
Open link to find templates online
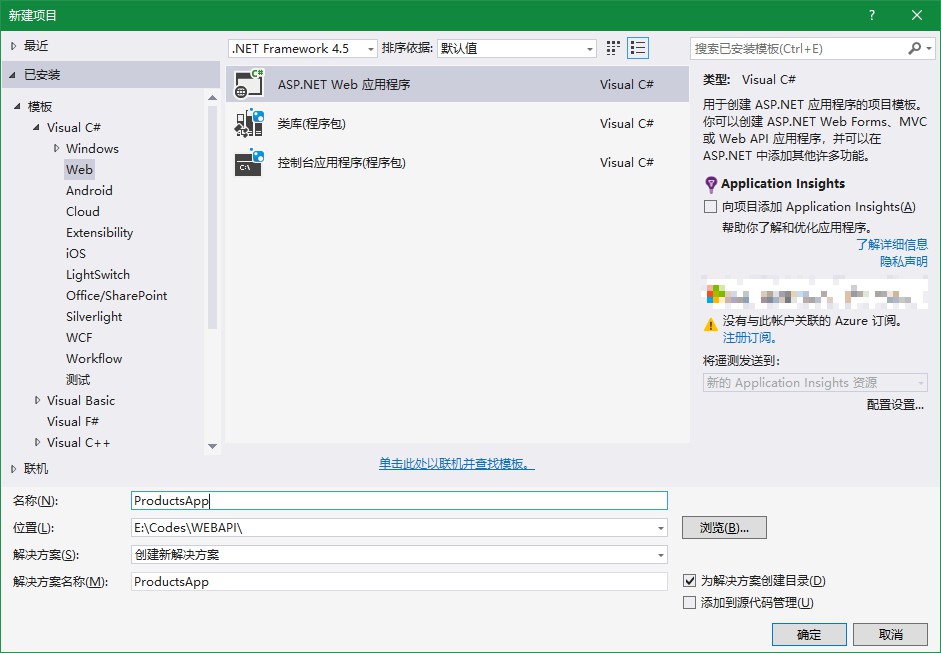pyautogui.click(x=456, y=464)
